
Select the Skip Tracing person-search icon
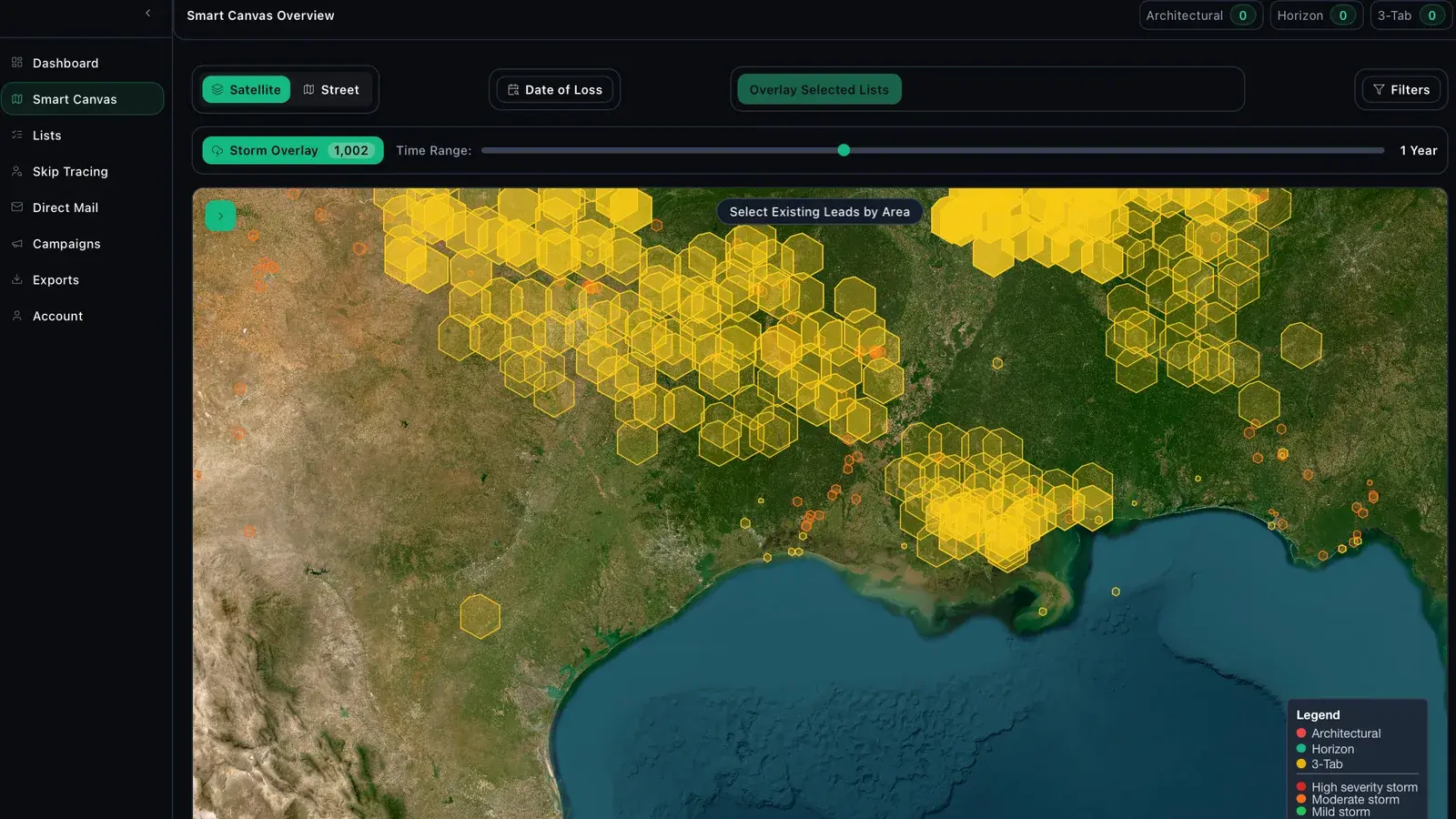(x=16, y=171)
